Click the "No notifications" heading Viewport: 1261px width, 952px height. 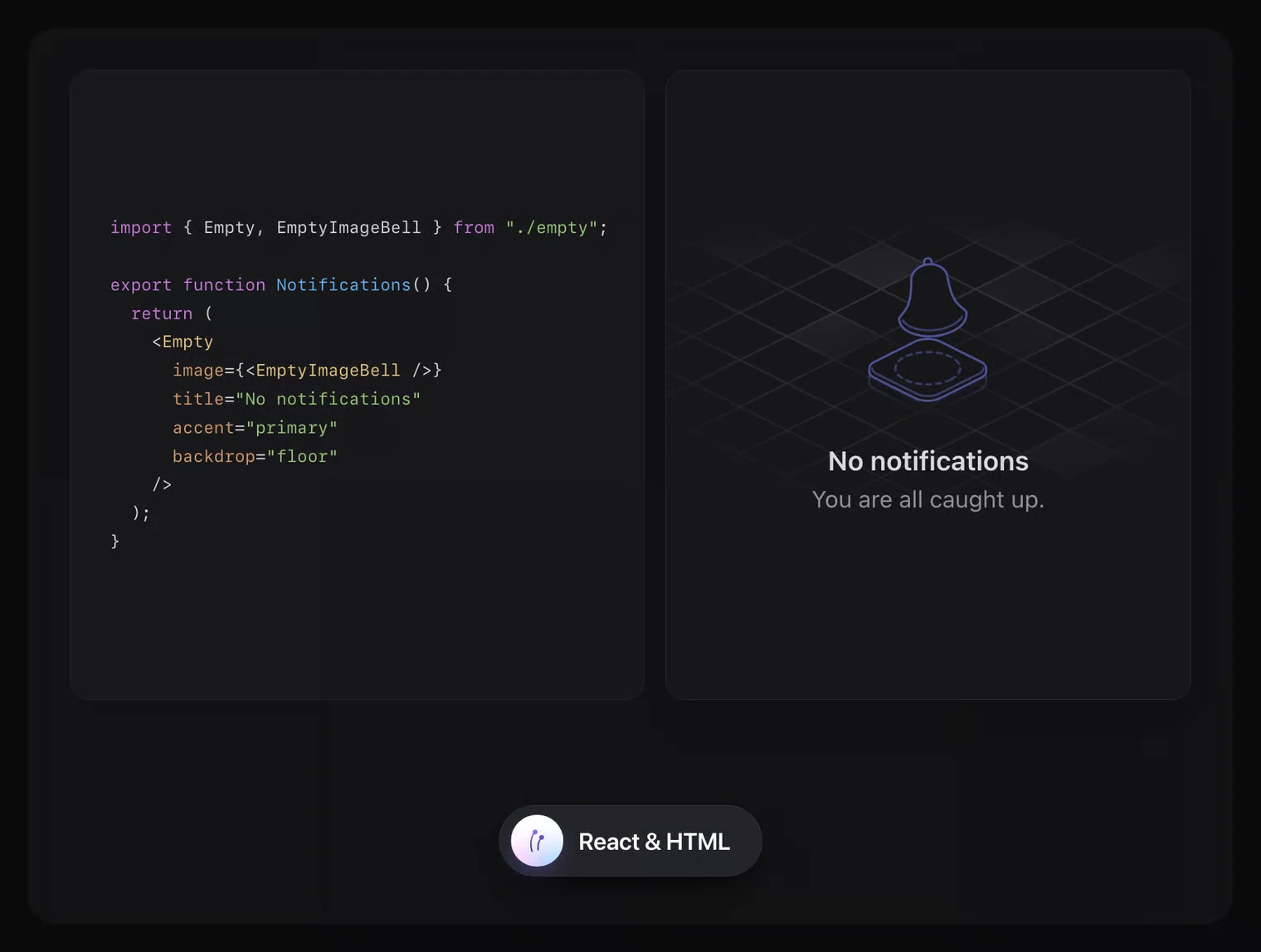[927, 461]
